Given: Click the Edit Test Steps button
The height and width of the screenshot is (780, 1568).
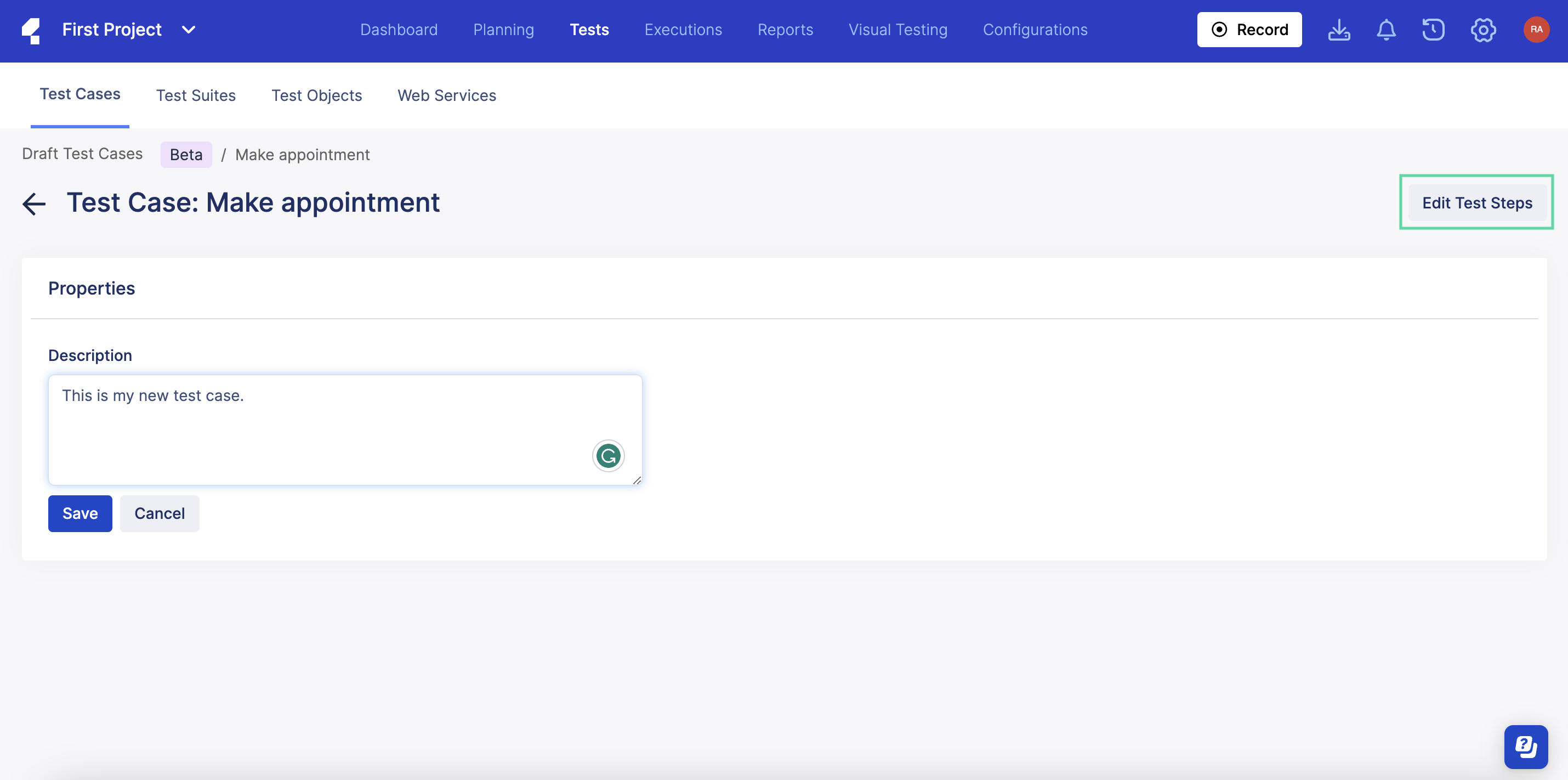Looking at the screenshot, I should [x=1478, y=201].
